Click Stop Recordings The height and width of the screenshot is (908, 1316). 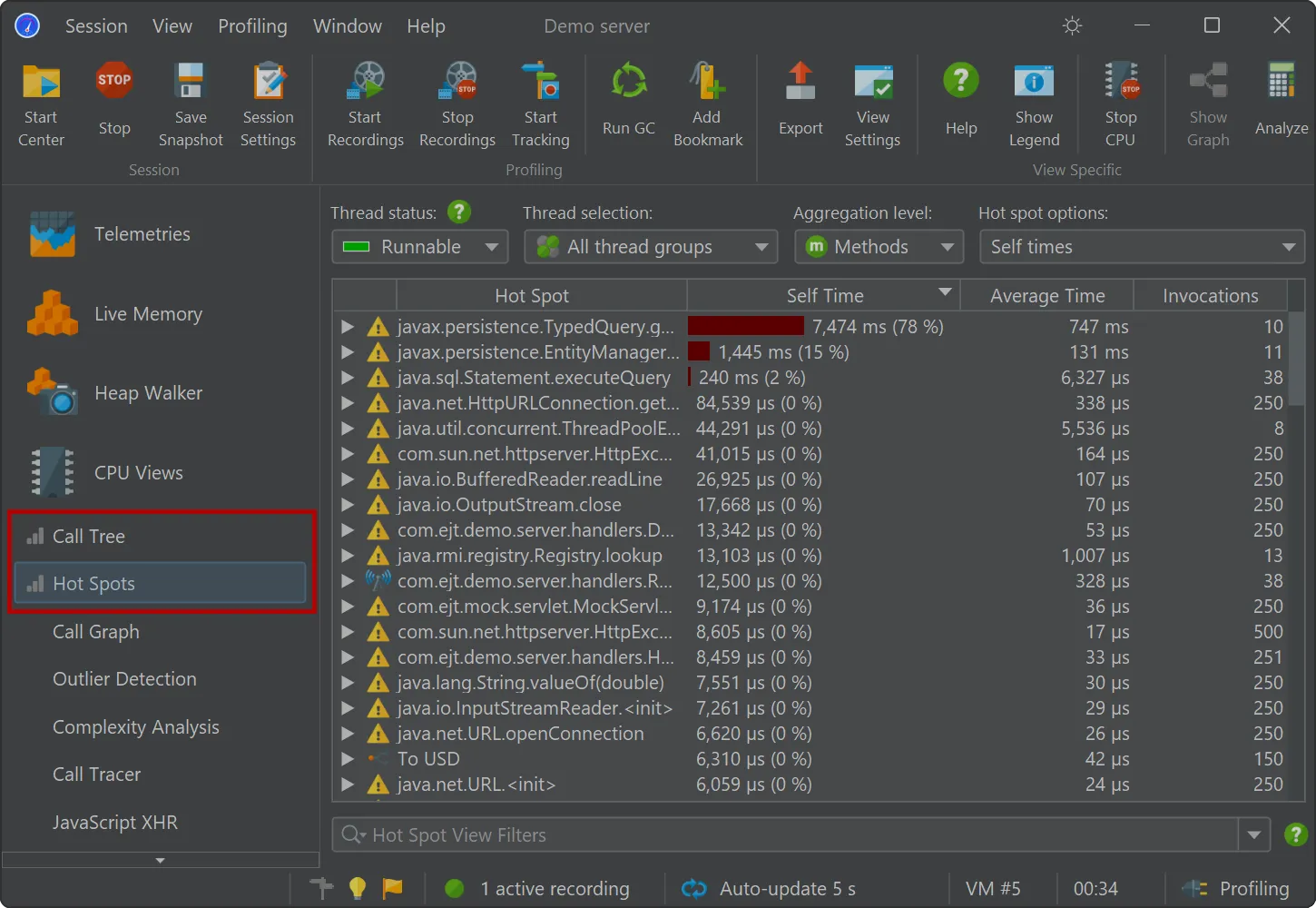coord(457,104)
